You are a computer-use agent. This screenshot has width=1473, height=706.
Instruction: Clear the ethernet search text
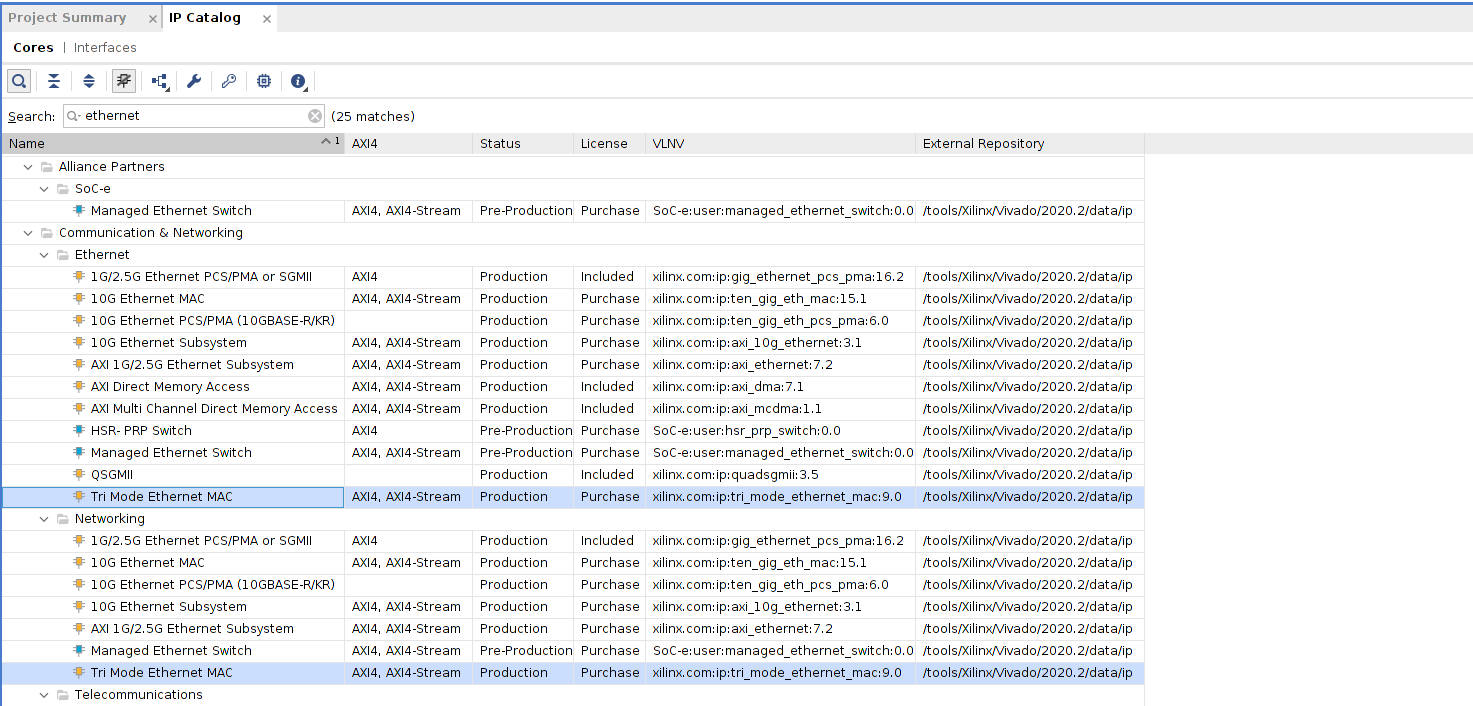pyautogui.click(x=315, y=116)
